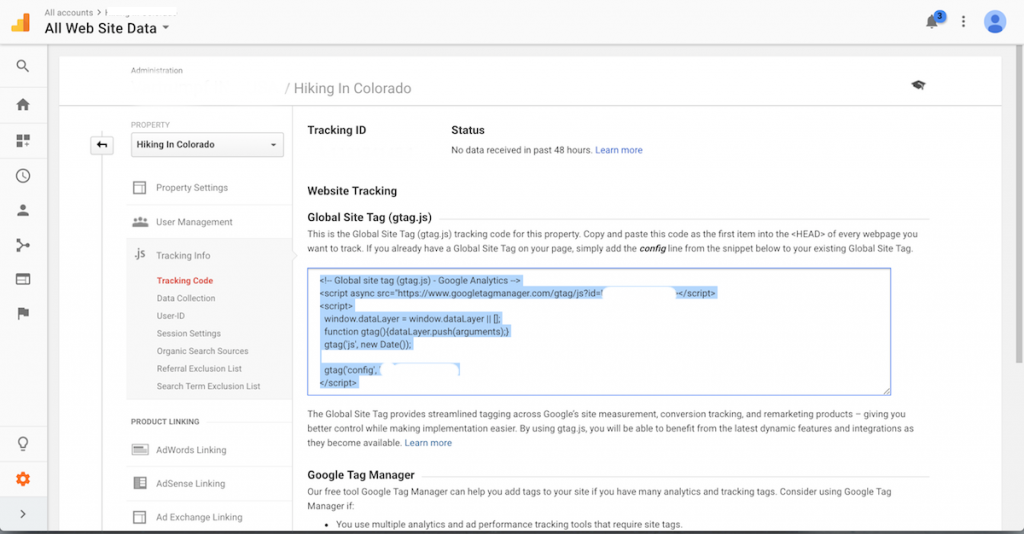Click the User Management people icon
The width and height of the screenshot is (1024, 534).
[140, 222]
